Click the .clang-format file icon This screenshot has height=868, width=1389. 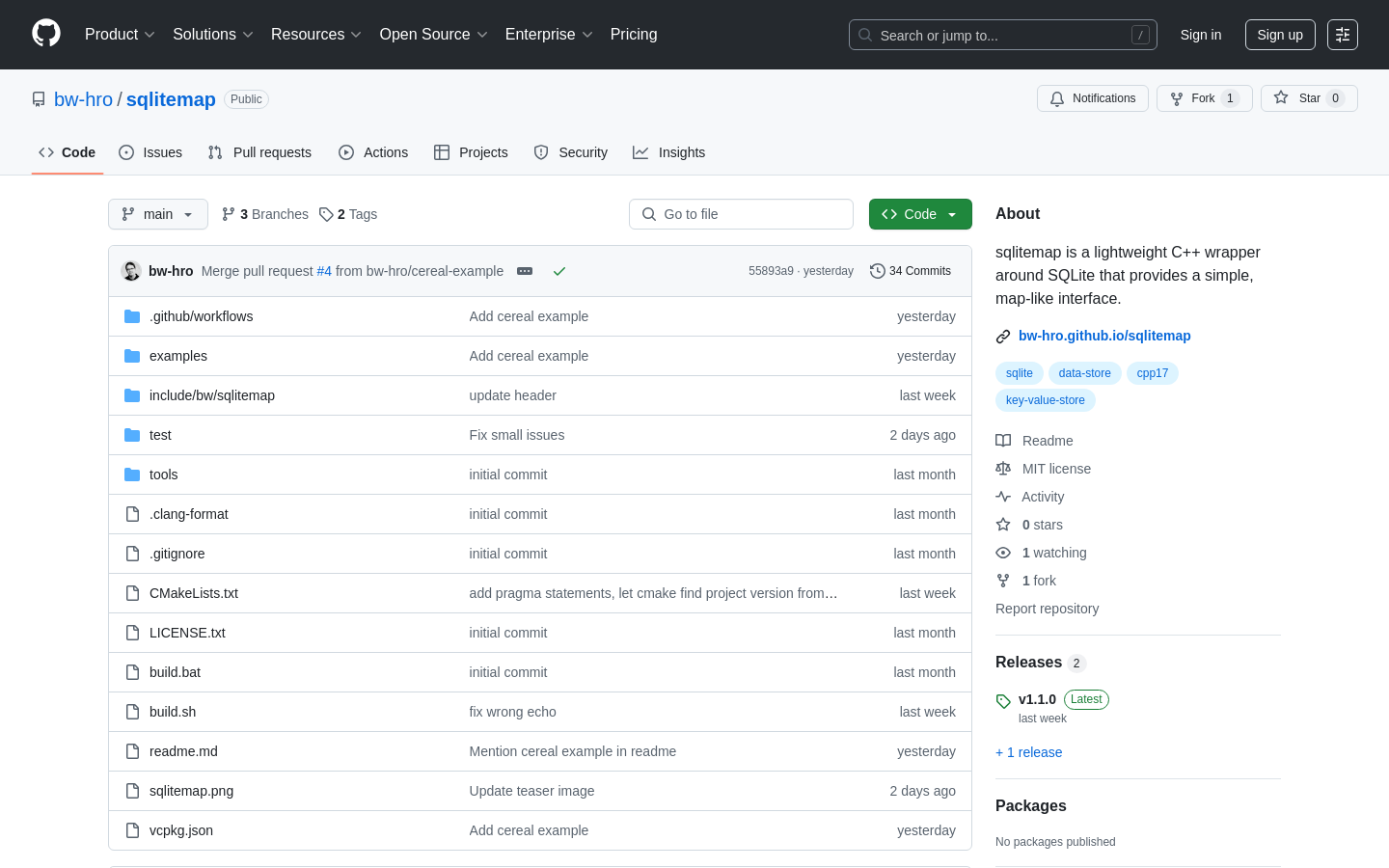coord(132,514)
